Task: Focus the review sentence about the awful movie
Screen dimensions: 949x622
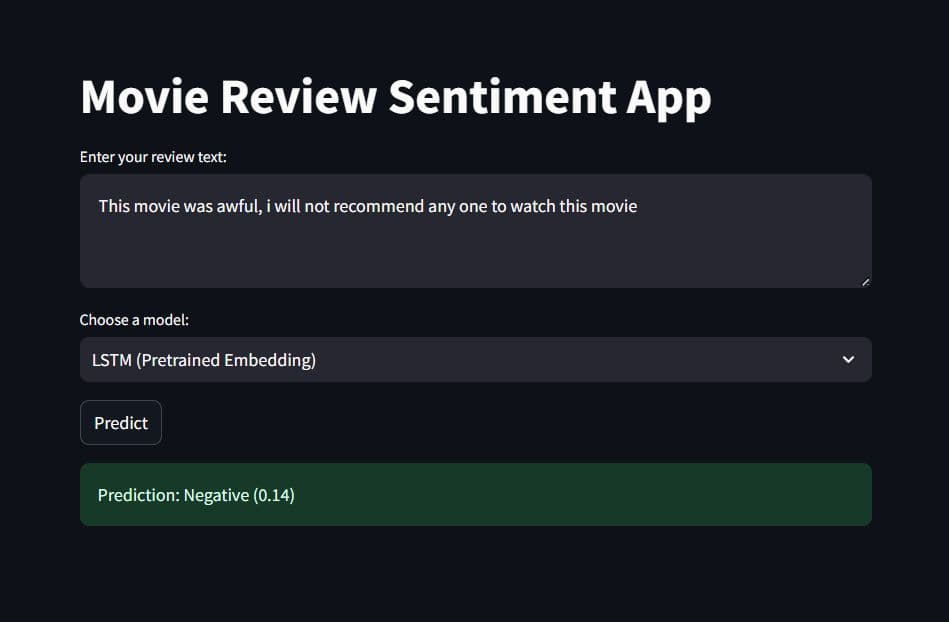Action: tap(367, 206)
